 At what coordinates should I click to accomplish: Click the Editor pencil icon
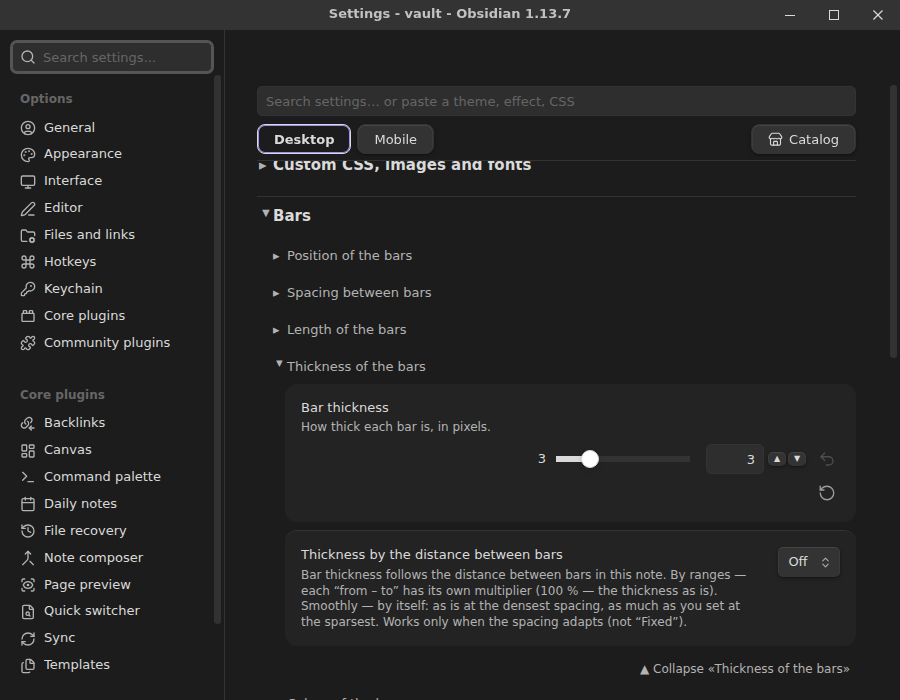click(28, 208)
